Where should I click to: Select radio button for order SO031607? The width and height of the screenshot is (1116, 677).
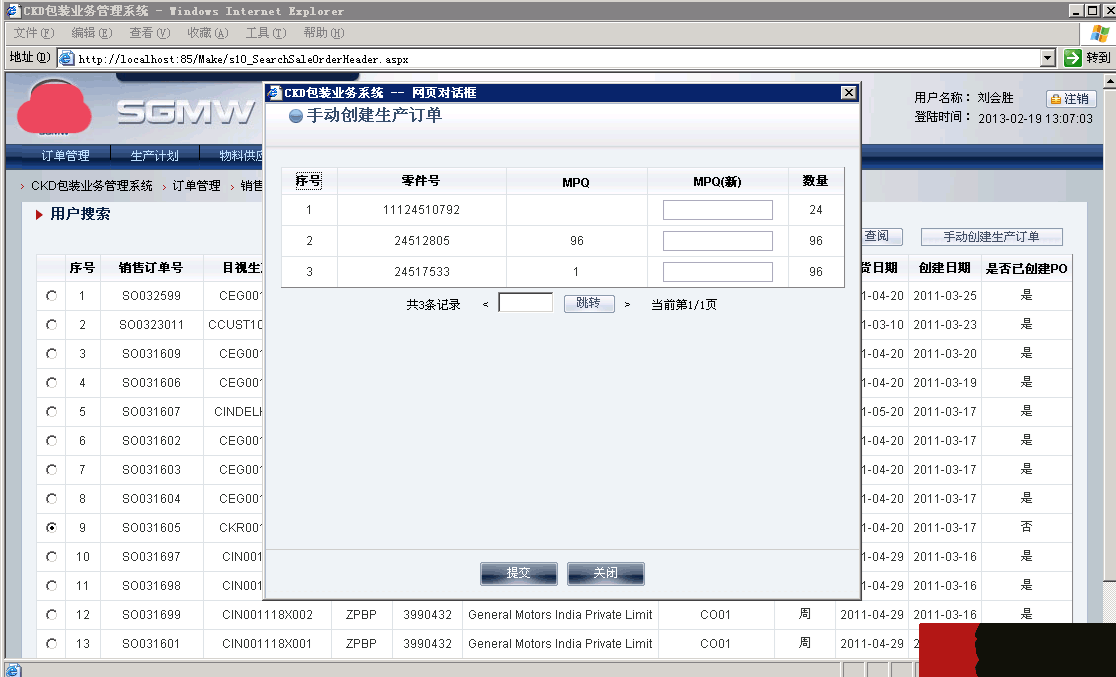click(51, 411)
